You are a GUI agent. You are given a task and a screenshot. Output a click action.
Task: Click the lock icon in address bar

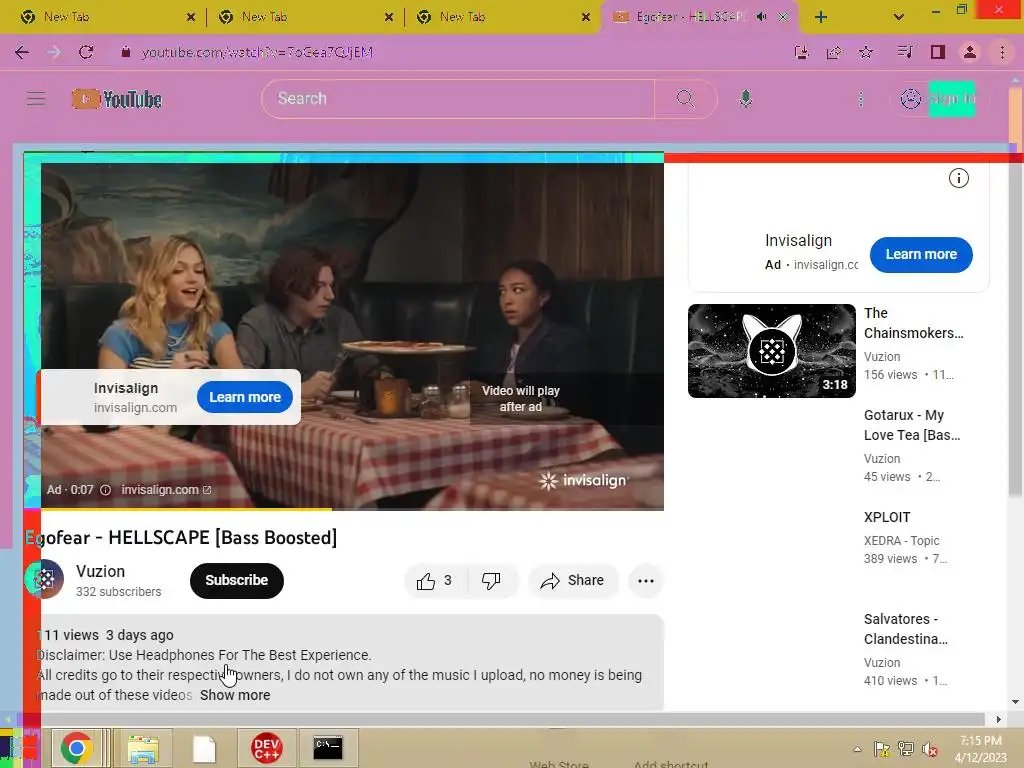point(126,52)
